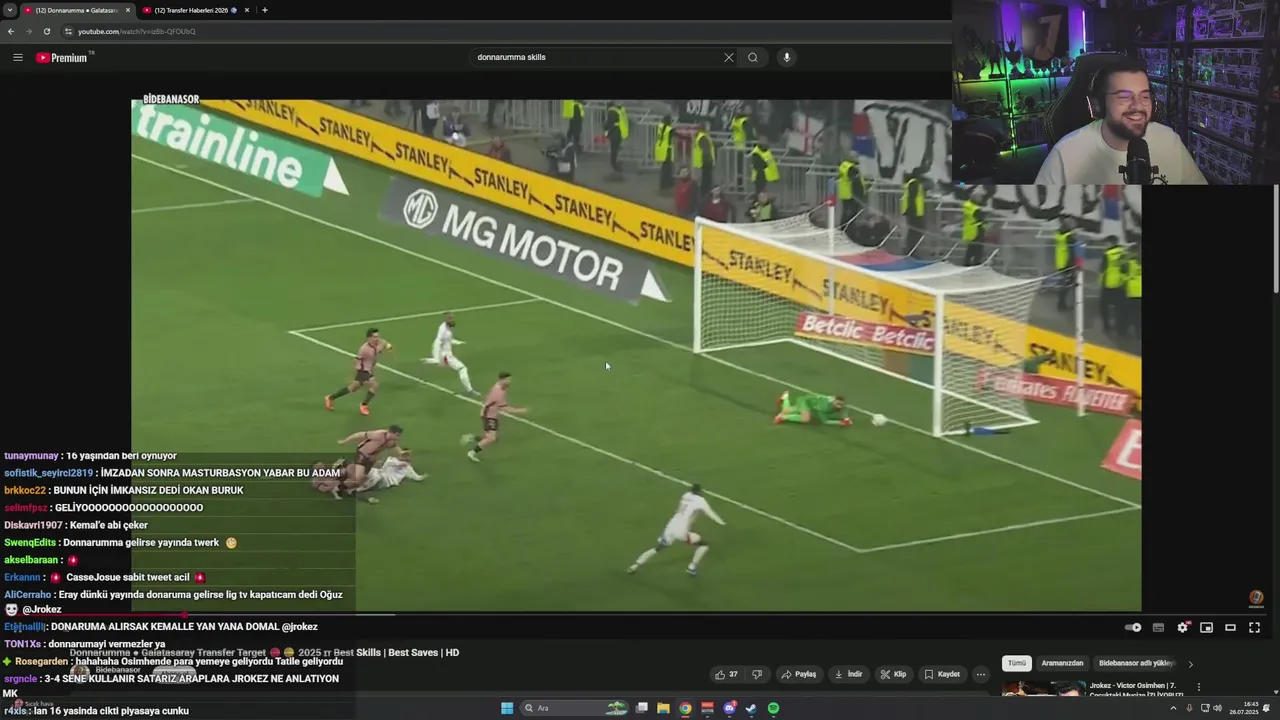Viewport: 1280px width, 720px height.
Task: Click the page scrollbar down arrow
Action: coord(1275,692)
